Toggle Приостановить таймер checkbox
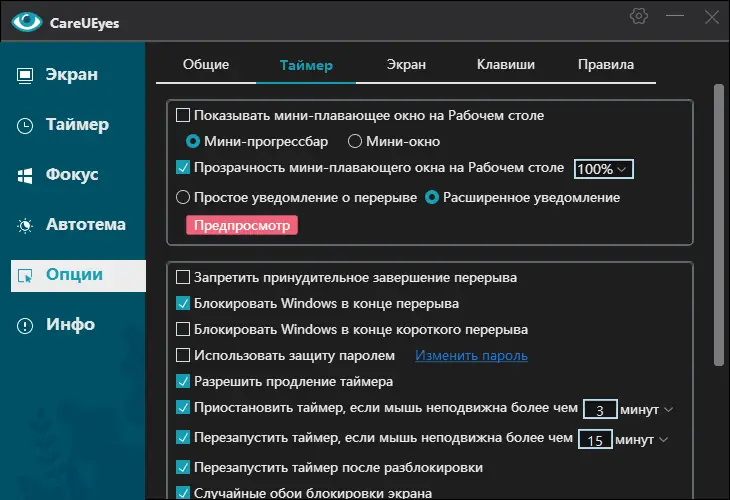The height and width of the screenshot is (500, 730). [183, 408]
